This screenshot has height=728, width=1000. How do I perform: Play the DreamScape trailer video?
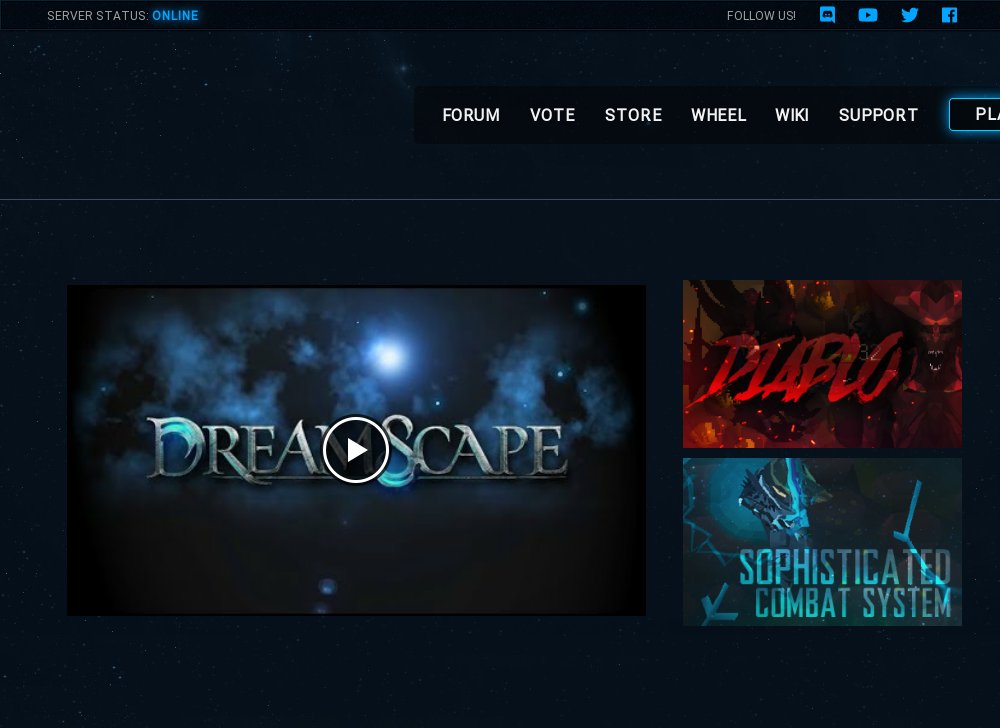[x=356, y=449]
